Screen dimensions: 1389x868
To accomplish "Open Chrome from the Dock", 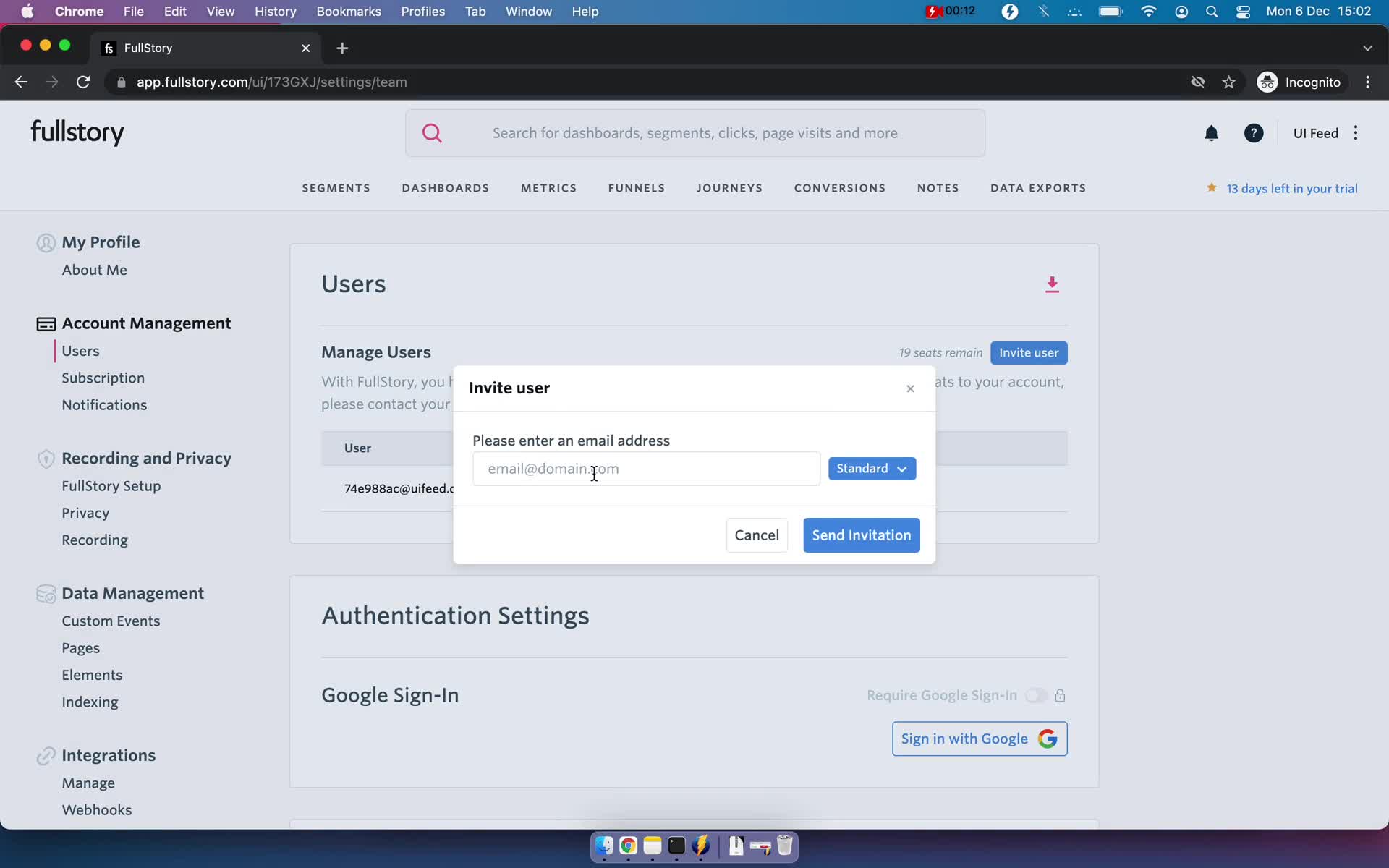I will coord(628,846).
